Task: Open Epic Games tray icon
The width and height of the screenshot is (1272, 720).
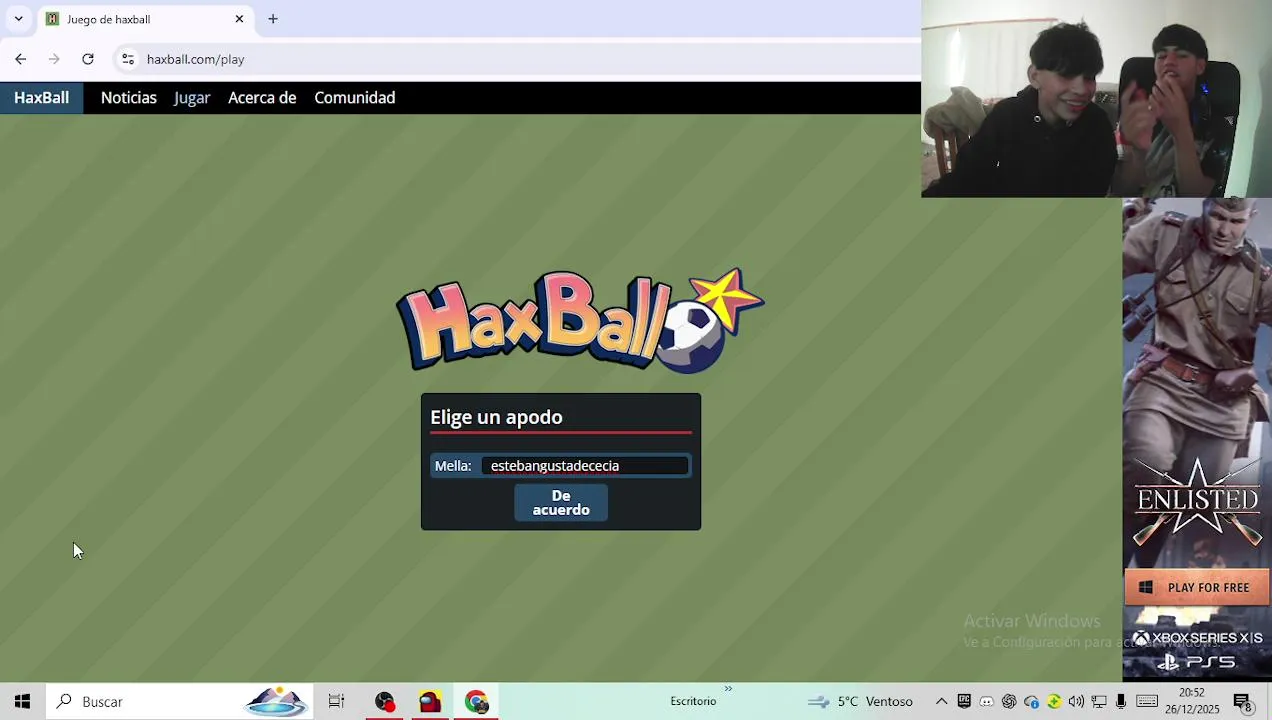Action: [x=964, y=702]
